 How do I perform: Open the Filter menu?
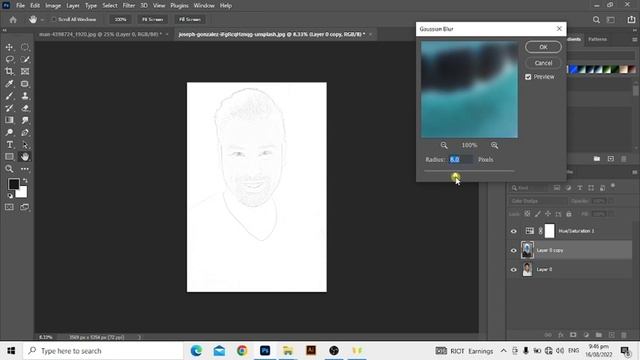pos(129,6)
